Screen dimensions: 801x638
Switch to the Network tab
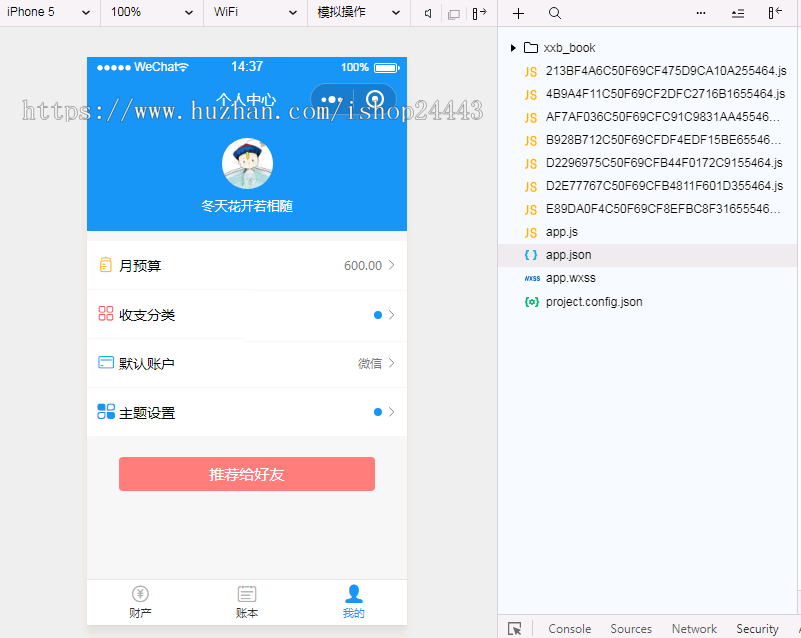(x=693, y=629)
